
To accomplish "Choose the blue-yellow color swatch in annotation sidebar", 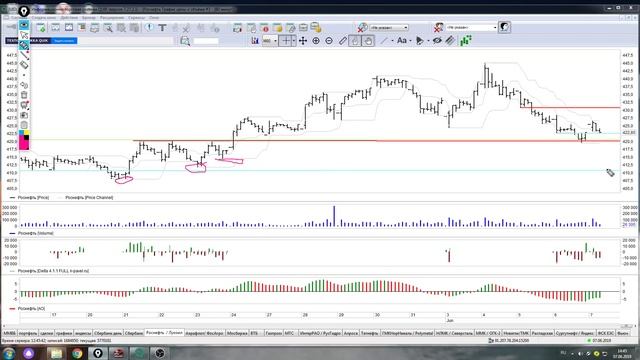I will click(24, 133).
